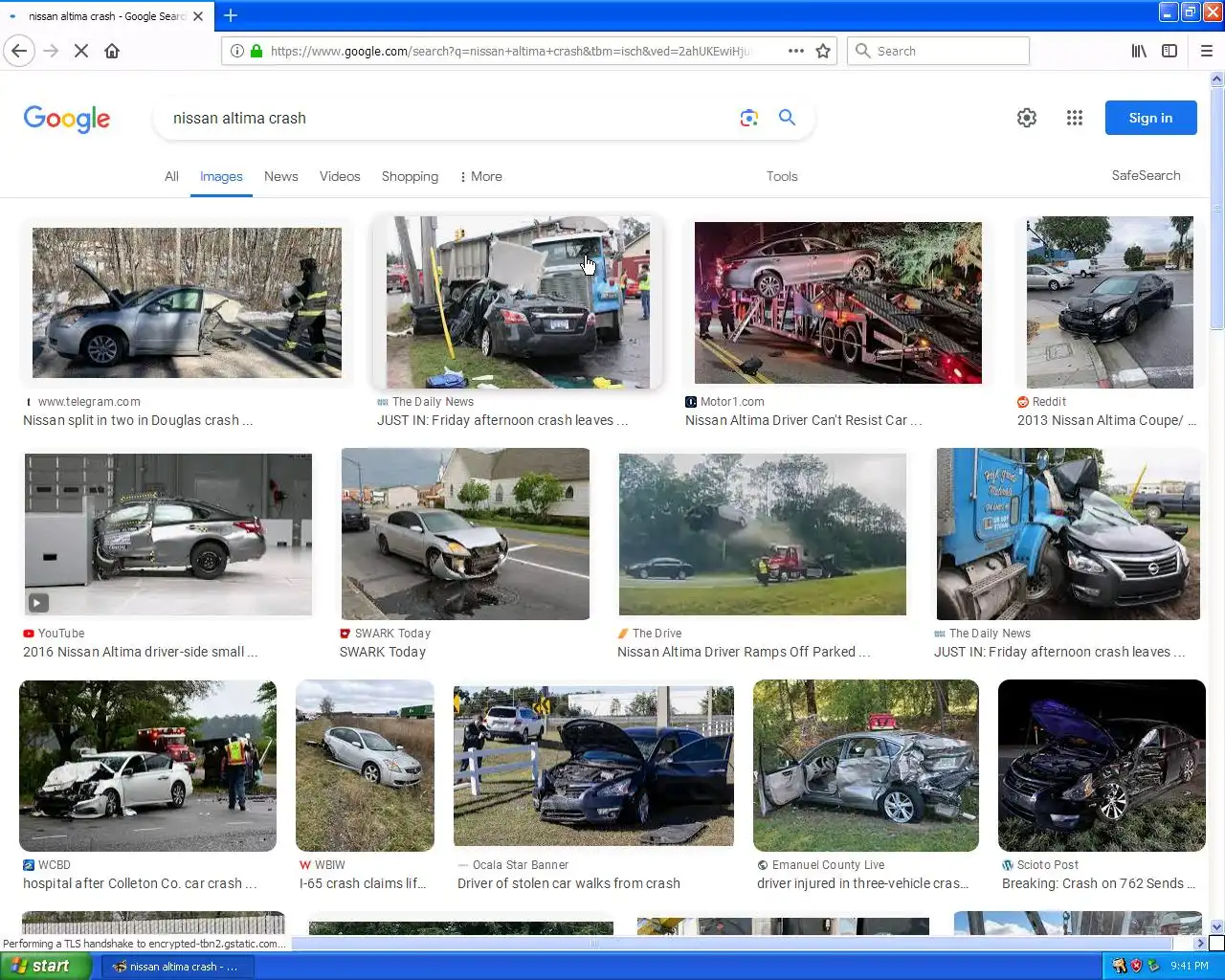Click the red security shield tray icon
The height and width of the screenshot is (980, 1225).
click(1136, 967)
